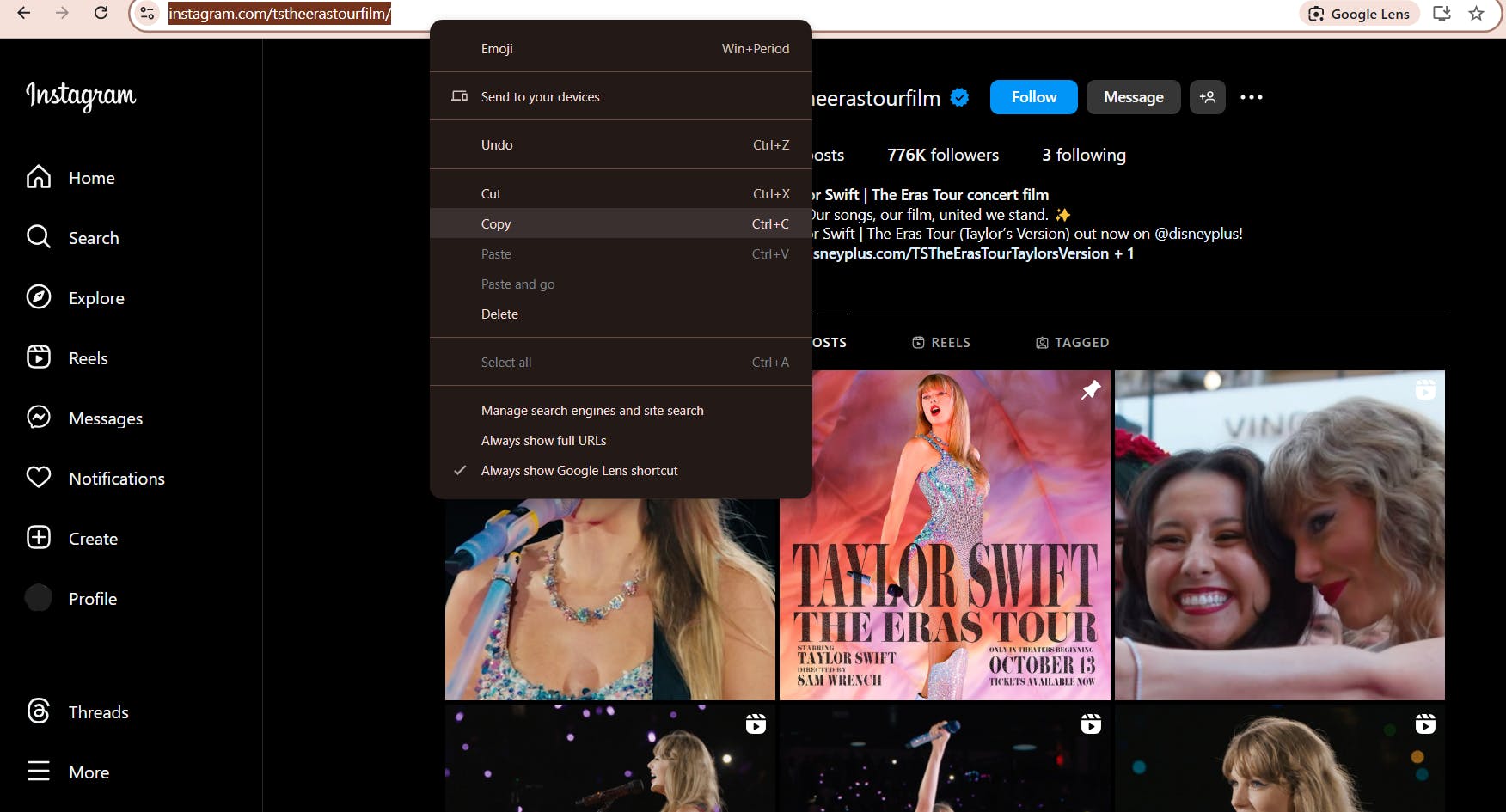
Task: Follow the tstheerastourfilm account
Action: pos(1034,97)
